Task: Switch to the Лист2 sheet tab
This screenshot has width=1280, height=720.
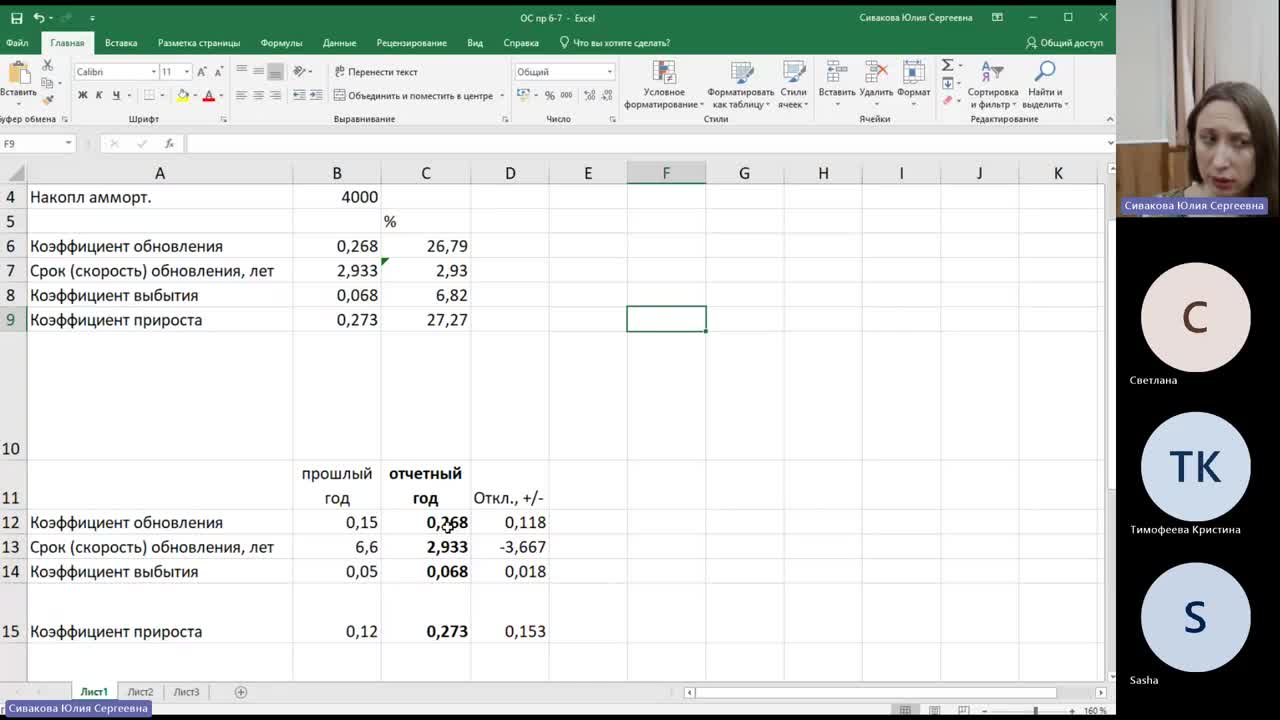Action: click(140, 692)
